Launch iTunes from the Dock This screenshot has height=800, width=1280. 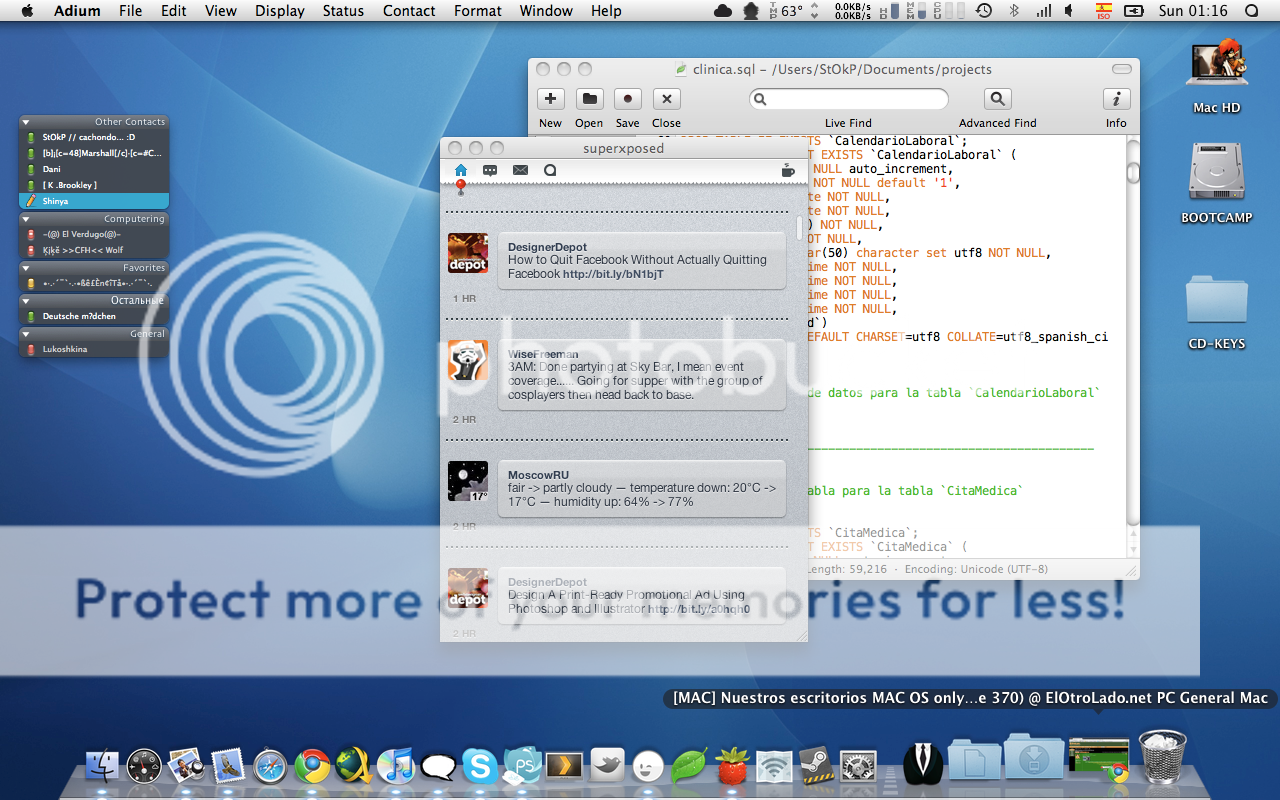tap(397, 766)
